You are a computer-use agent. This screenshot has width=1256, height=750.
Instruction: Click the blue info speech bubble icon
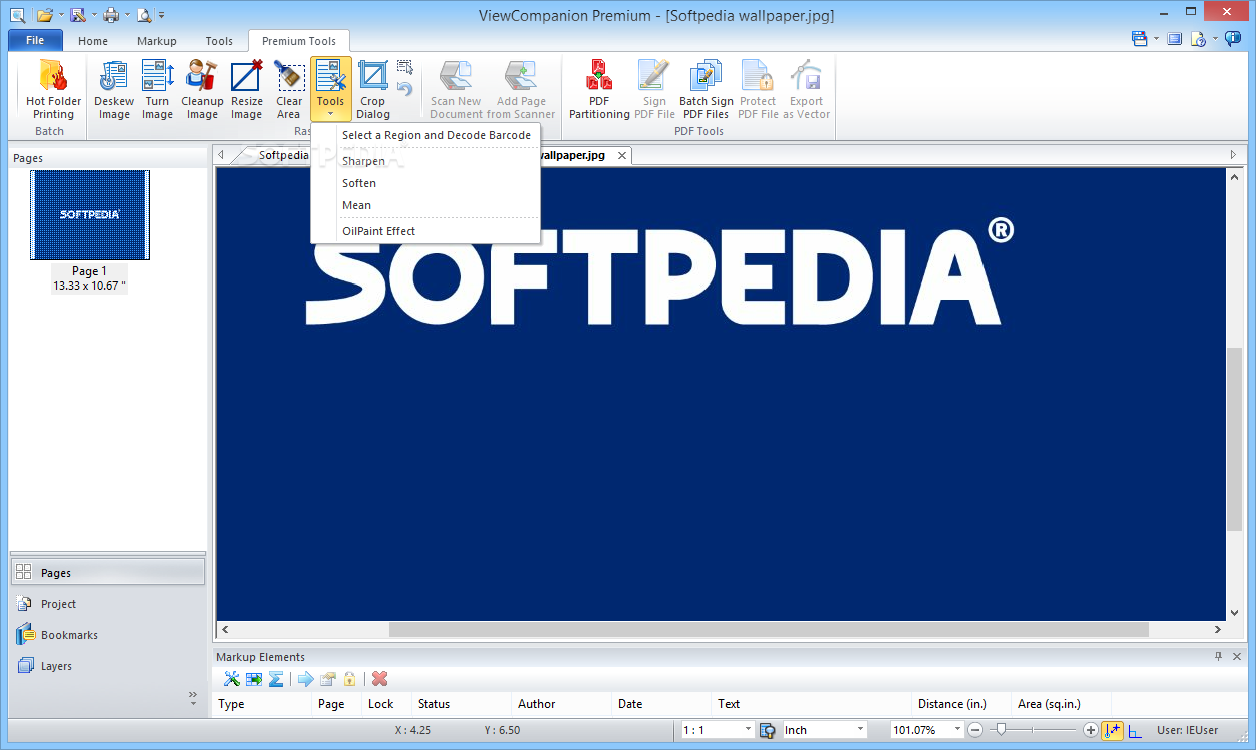(x=1233, y=39)
